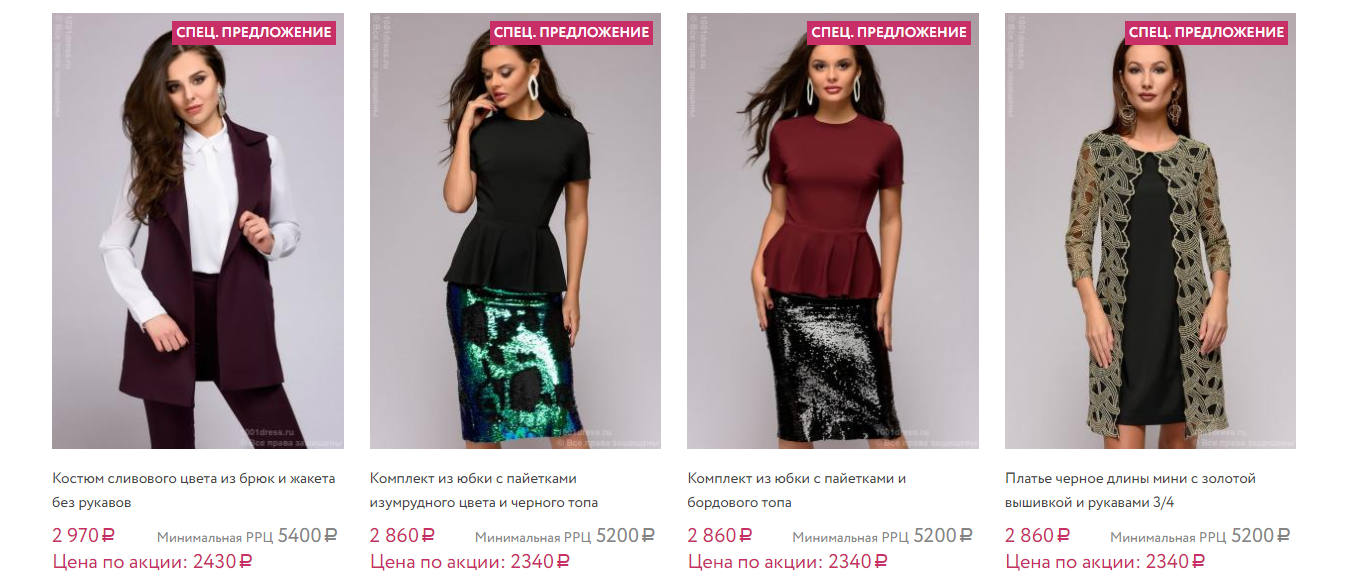Open the burgundy top set photo
Image resolution: width=1353 pixels, height=586 pixels.
coord(833,231)
